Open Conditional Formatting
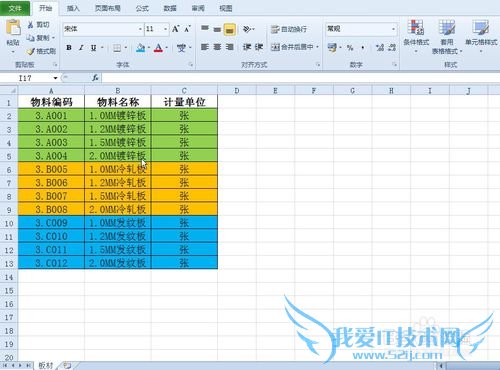This screenshot has width=500, height=370. click(416, 37)
